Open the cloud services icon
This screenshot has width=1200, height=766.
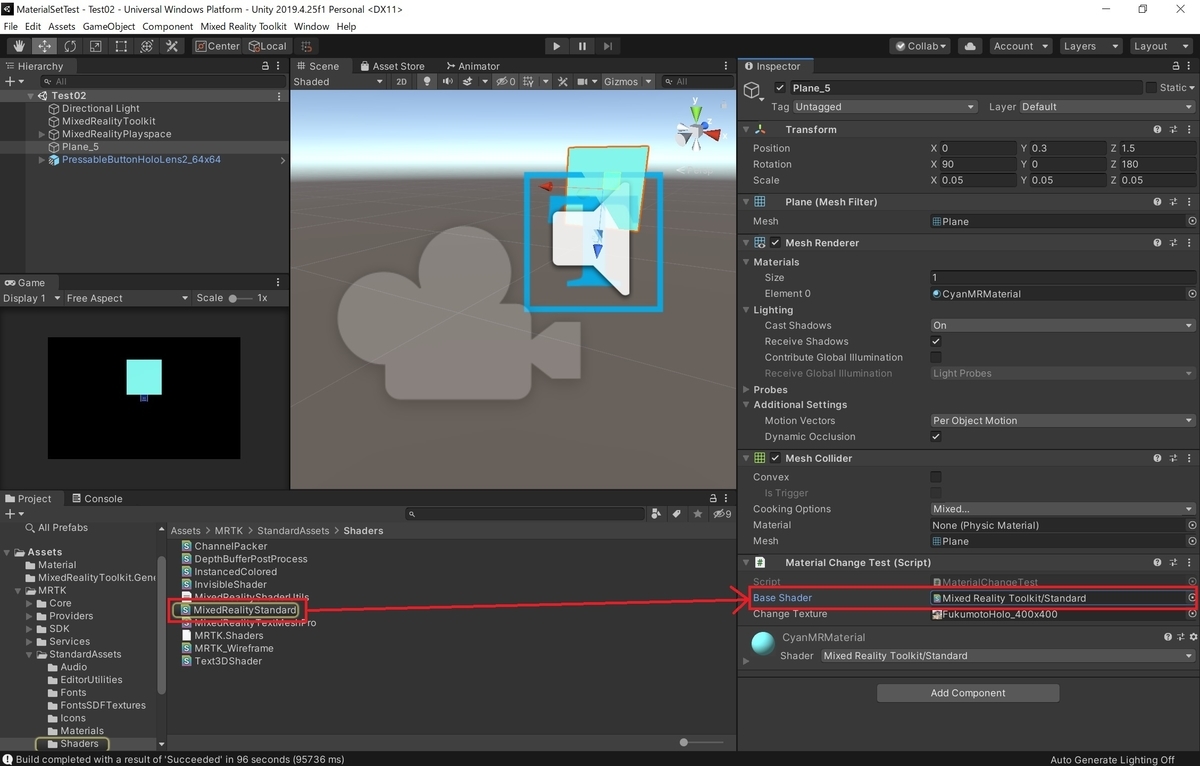pyautogui.click(x=969, y=46)
